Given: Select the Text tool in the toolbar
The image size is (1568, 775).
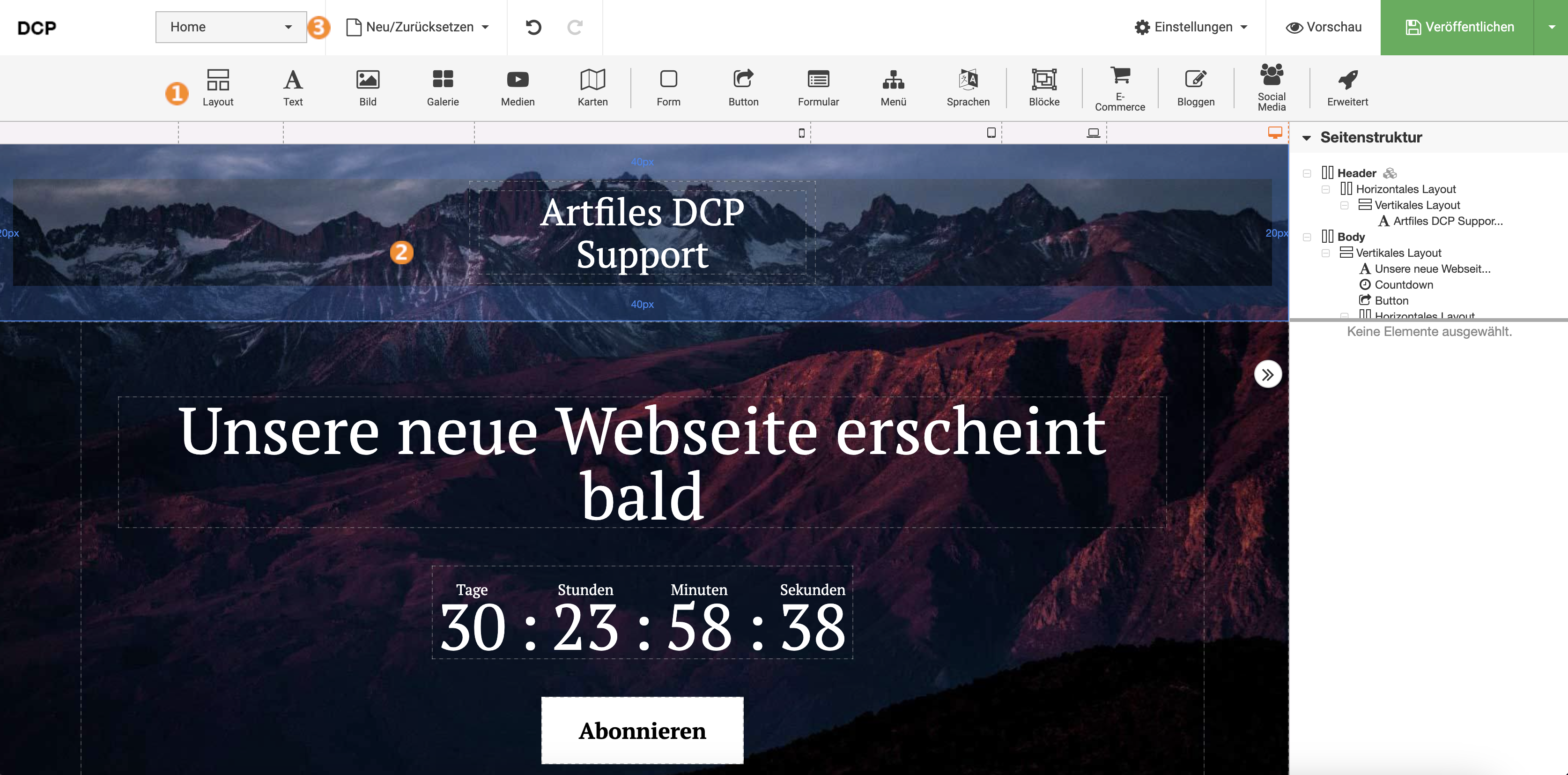Looking at the screenshot, I should [293, 88].
